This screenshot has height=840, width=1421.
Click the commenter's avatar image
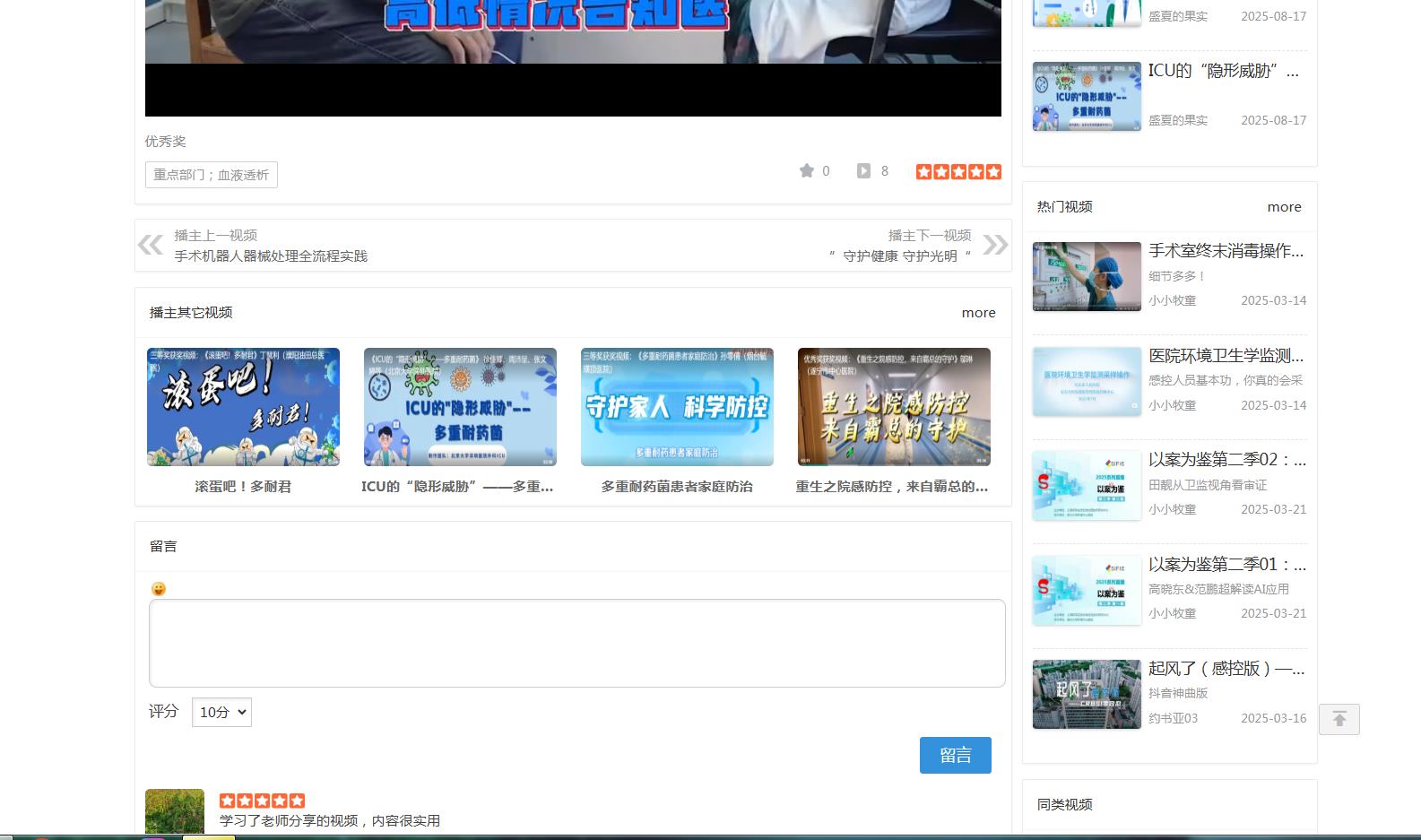[175, 811]
